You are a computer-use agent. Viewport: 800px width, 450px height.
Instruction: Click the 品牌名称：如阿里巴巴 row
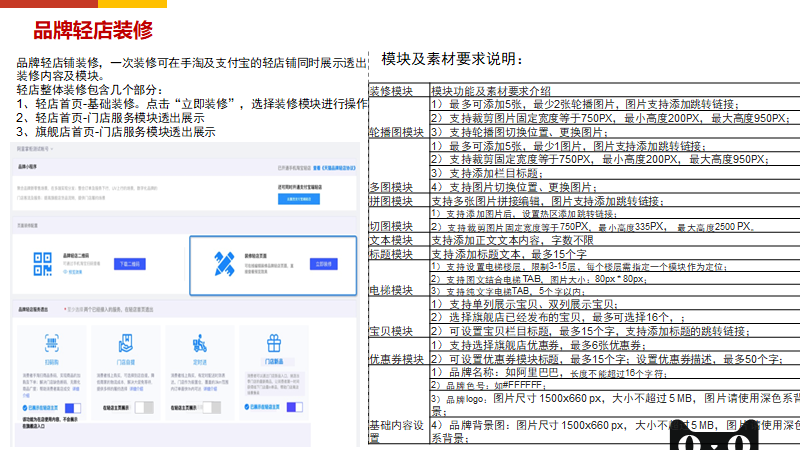(x=615, y=372)
